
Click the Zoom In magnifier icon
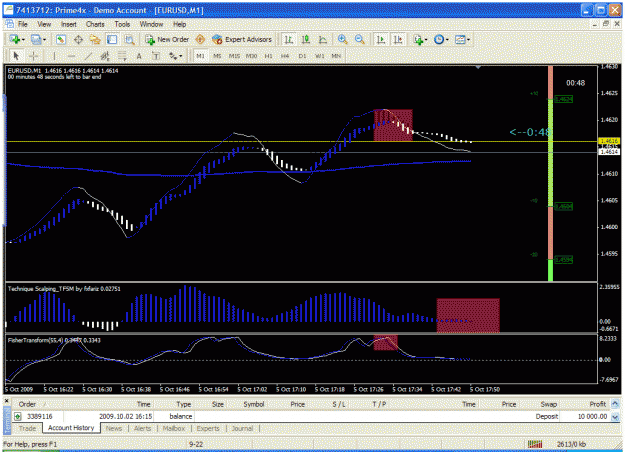point(342,39)
